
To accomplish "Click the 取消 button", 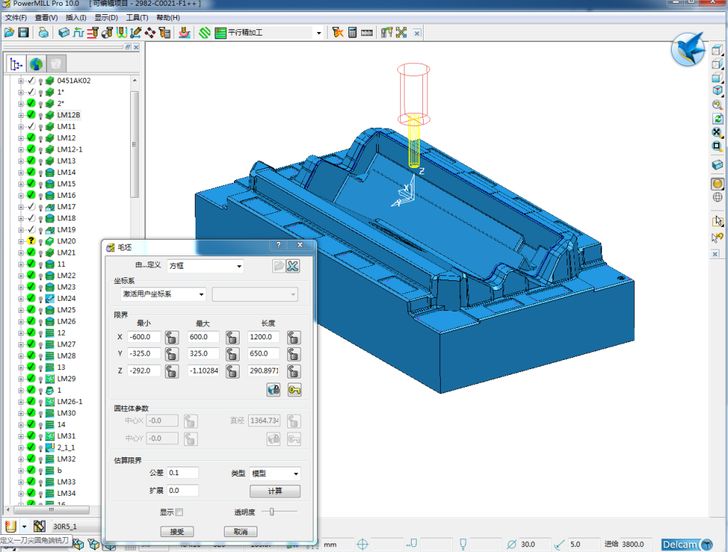I will click(x=240, y=532).
